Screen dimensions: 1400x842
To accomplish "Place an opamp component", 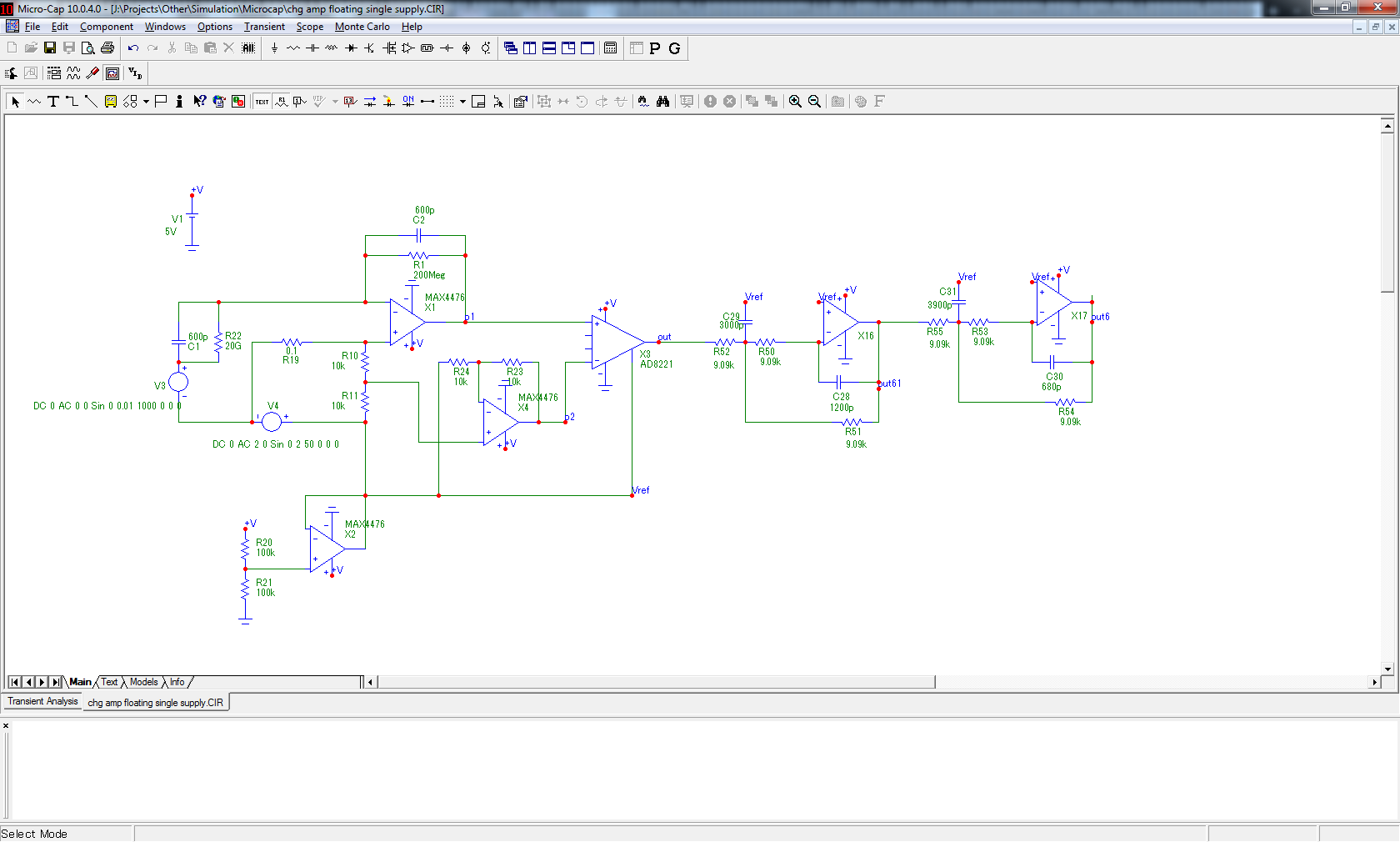I will click(x=408, y=48).
